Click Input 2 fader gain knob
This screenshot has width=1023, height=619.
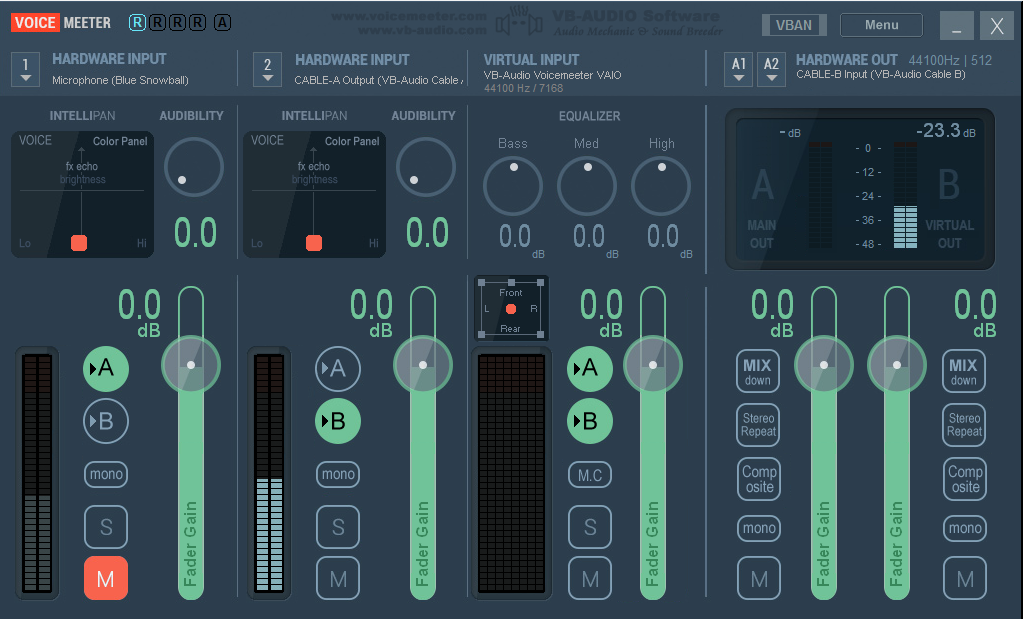[x=423, y=365]
